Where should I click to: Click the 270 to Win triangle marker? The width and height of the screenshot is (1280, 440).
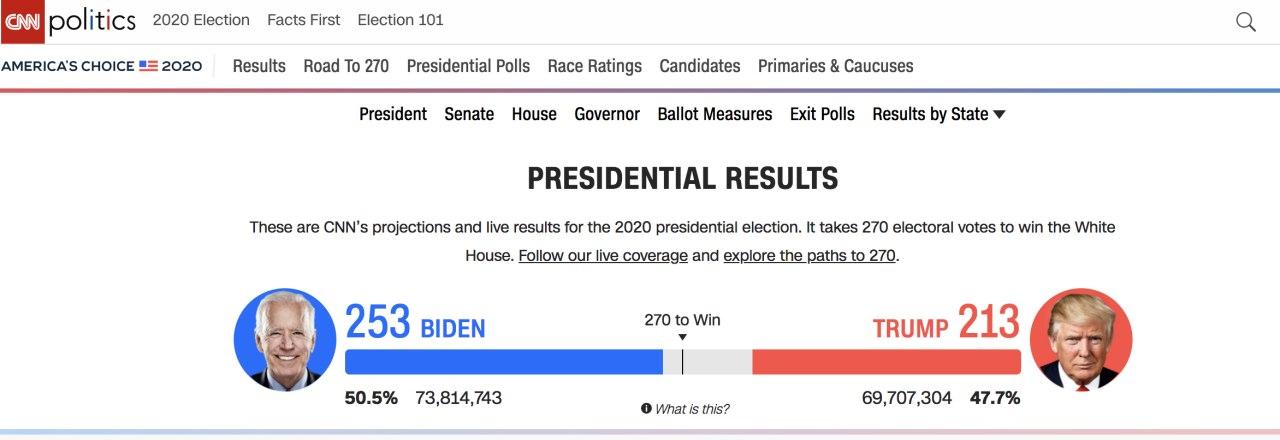(x=682, y=338)
